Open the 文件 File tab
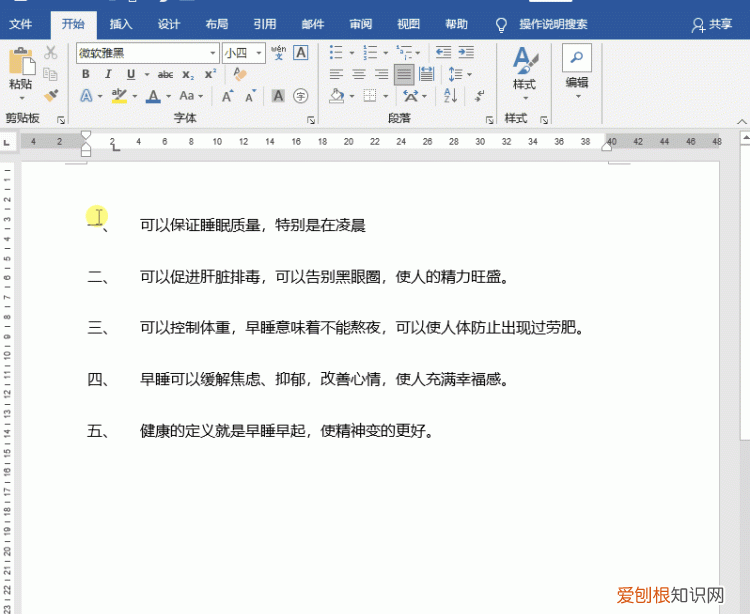The image size is (750, 614). (21, 24)
